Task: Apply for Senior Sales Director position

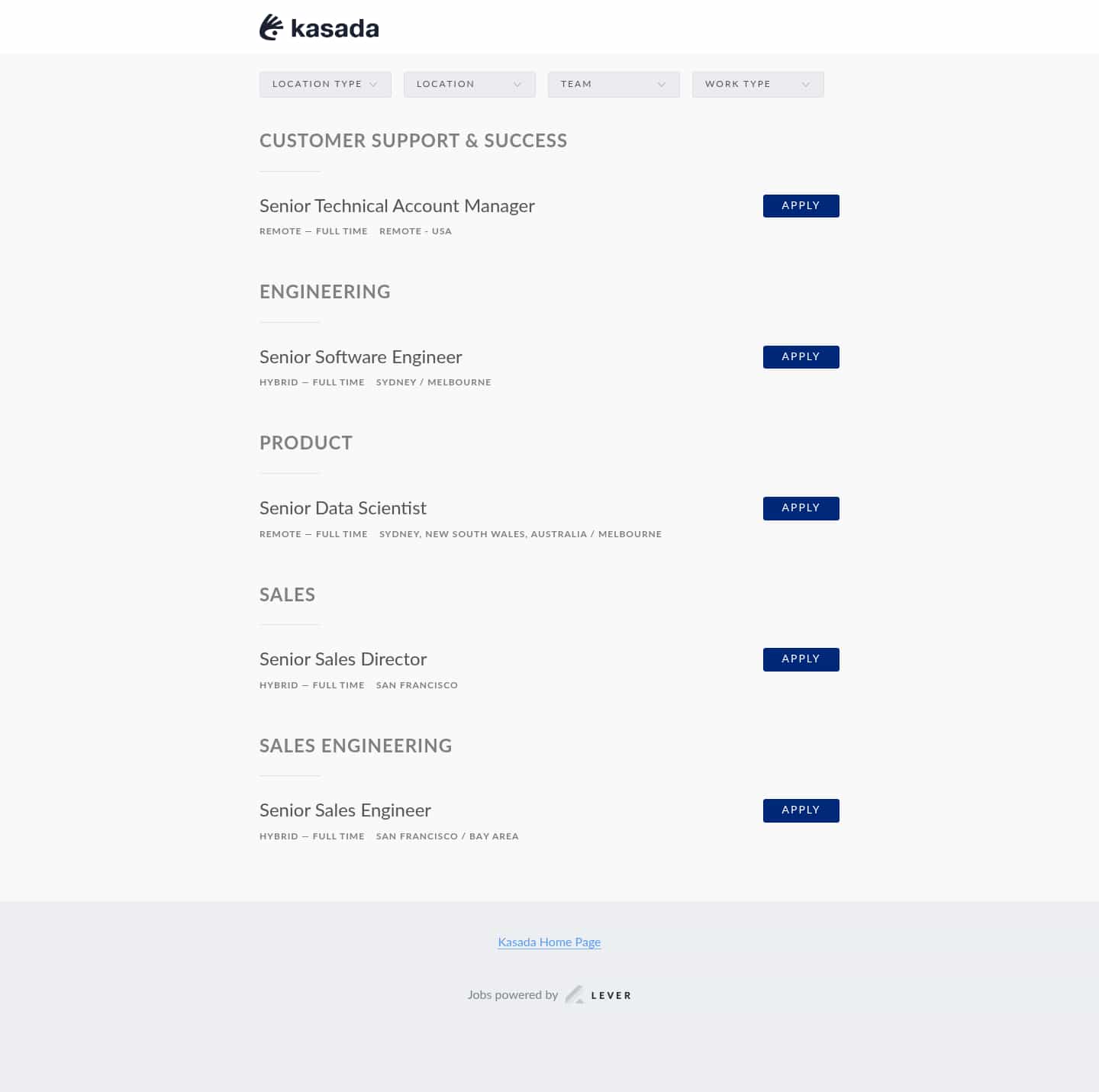Action: (x=801, y=659)
